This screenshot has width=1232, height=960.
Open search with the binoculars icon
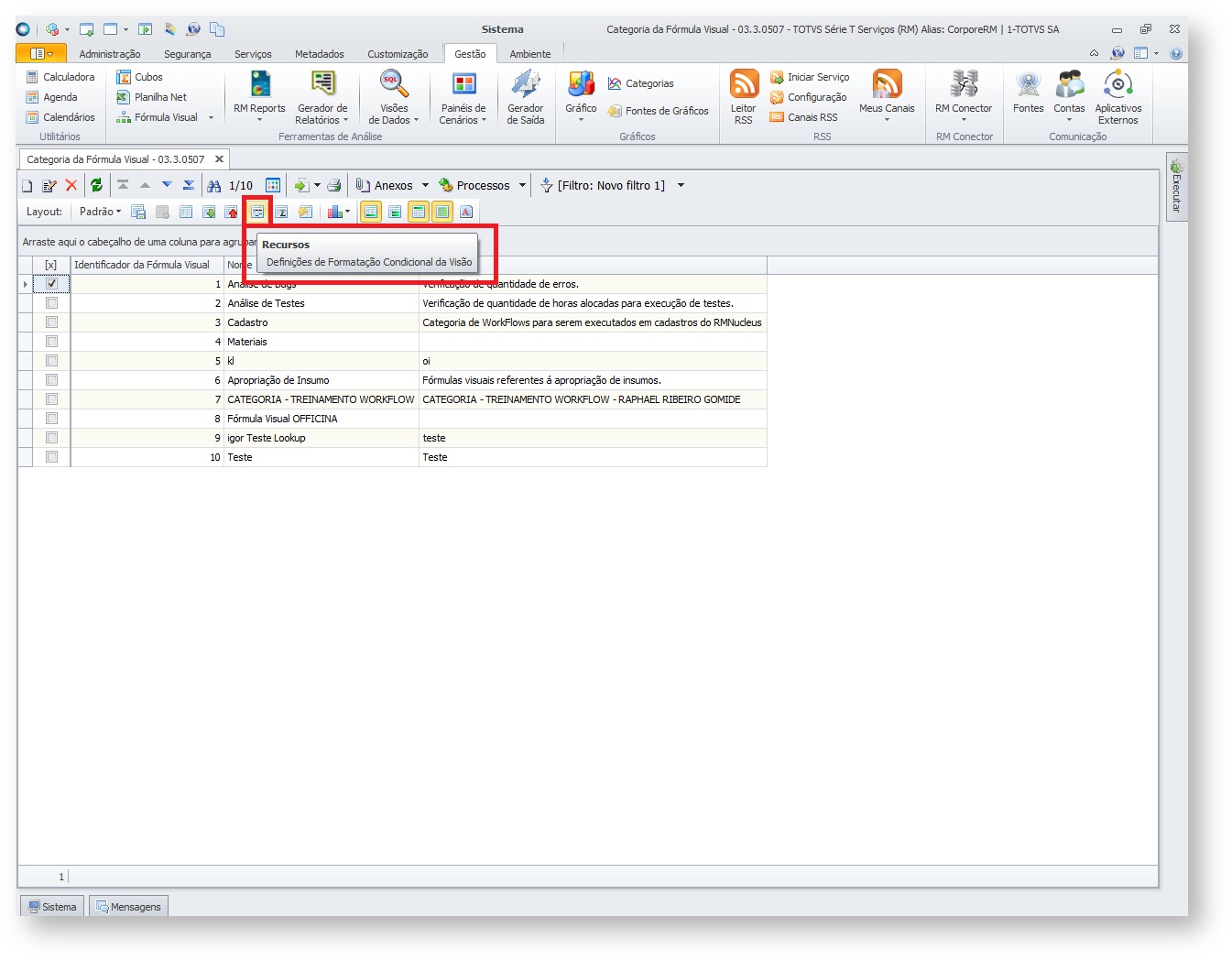click(x=214, y=186)
